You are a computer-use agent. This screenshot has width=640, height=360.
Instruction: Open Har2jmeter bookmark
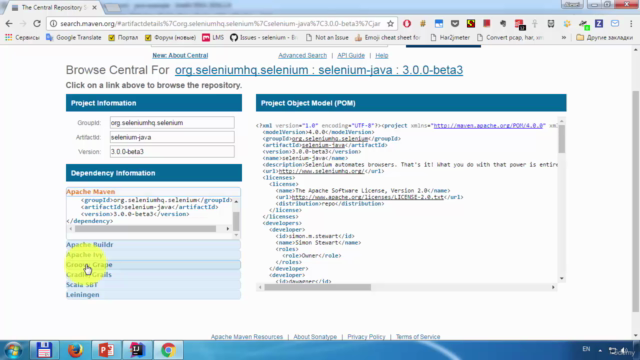(x=450, y=38)
